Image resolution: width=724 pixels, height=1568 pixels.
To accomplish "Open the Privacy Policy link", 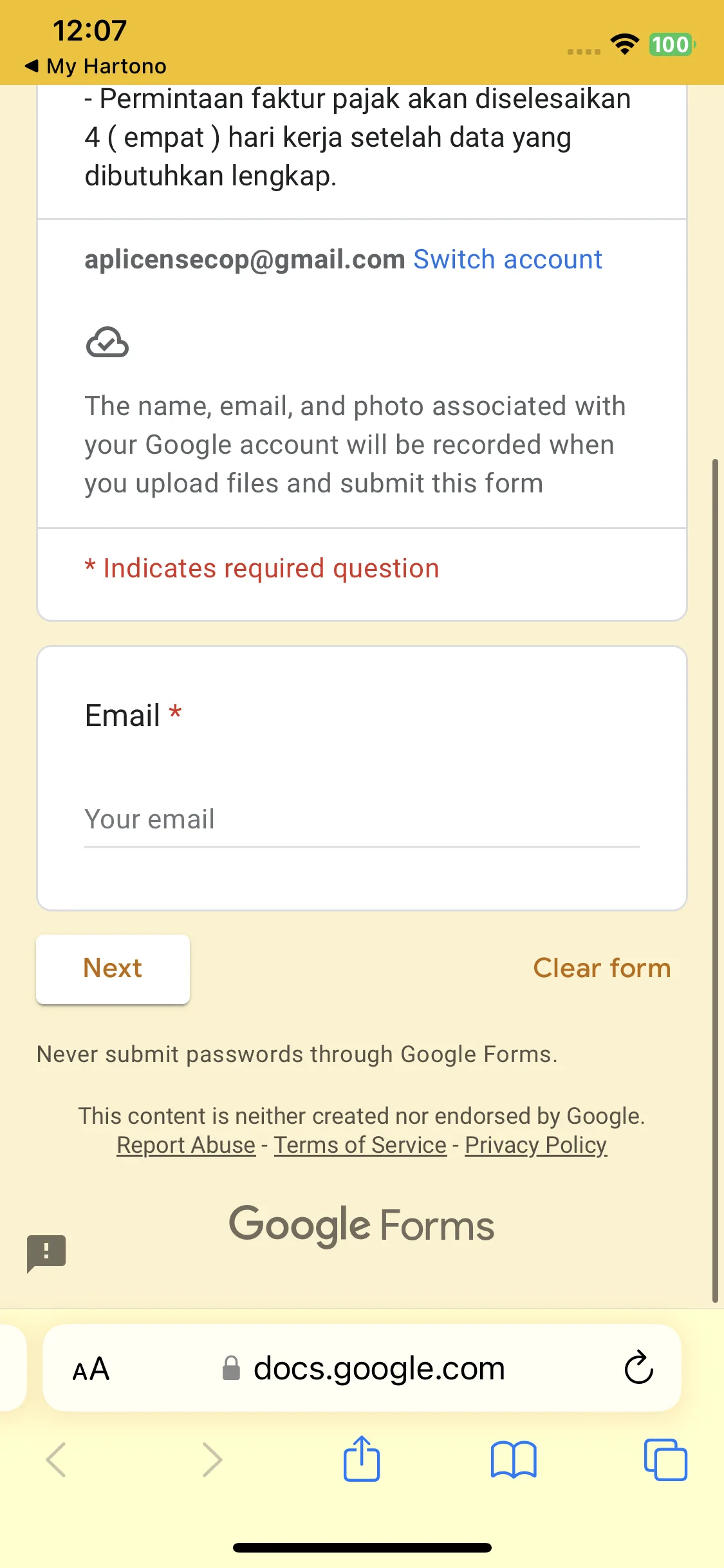I will pos(536,1145).
